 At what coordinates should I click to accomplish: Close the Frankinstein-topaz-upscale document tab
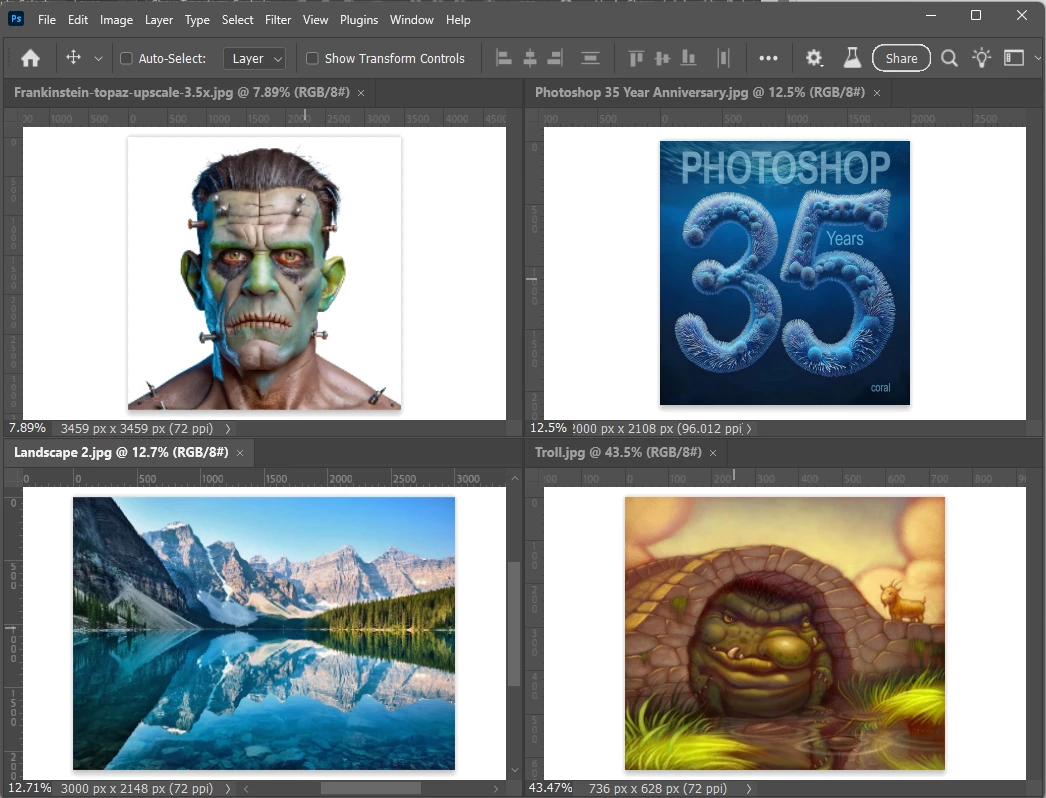[361, 93]
